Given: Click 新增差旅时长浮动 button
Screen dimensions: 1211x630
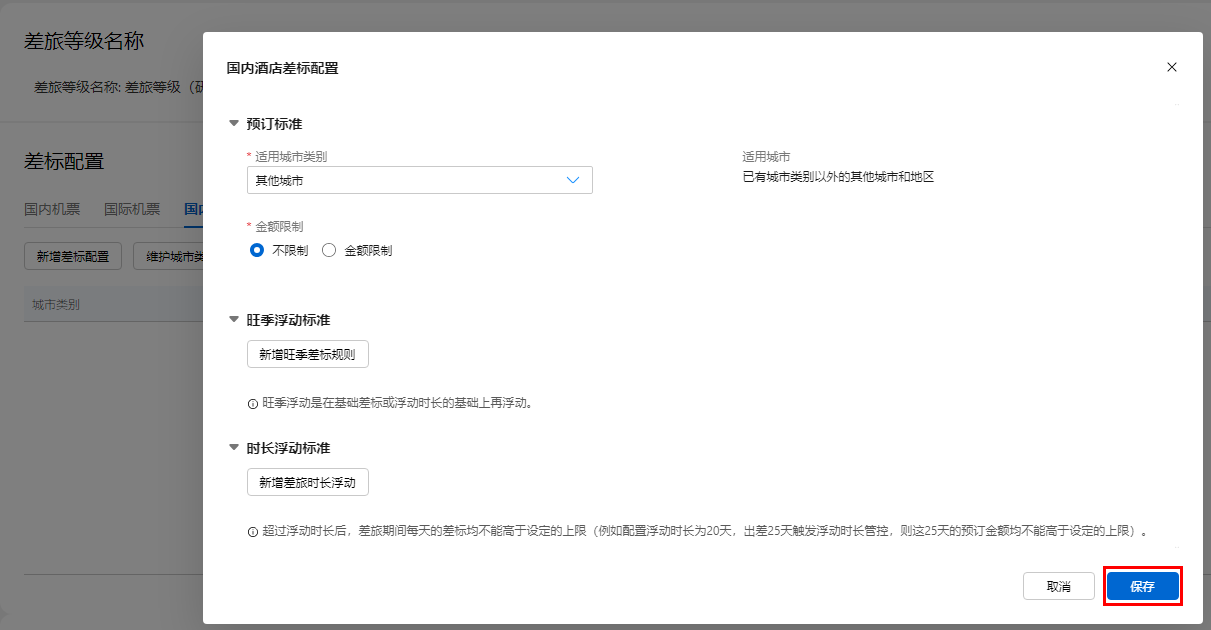Looking at the screenshot, I should (308, 482).
